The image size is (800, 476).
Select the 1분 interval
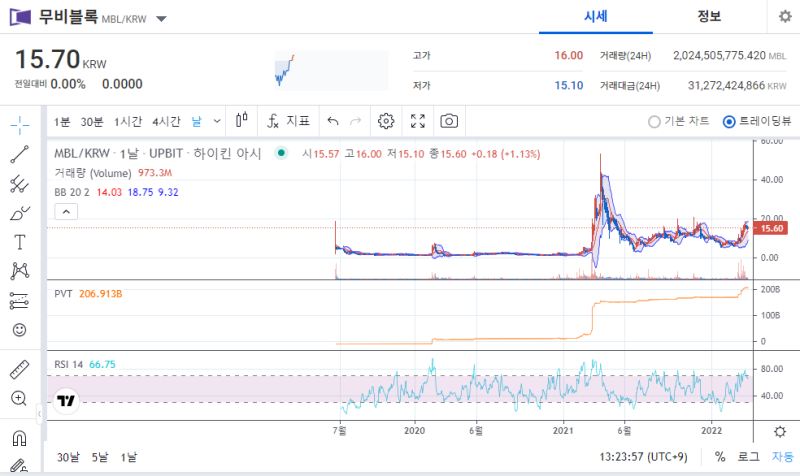[62, 121]
